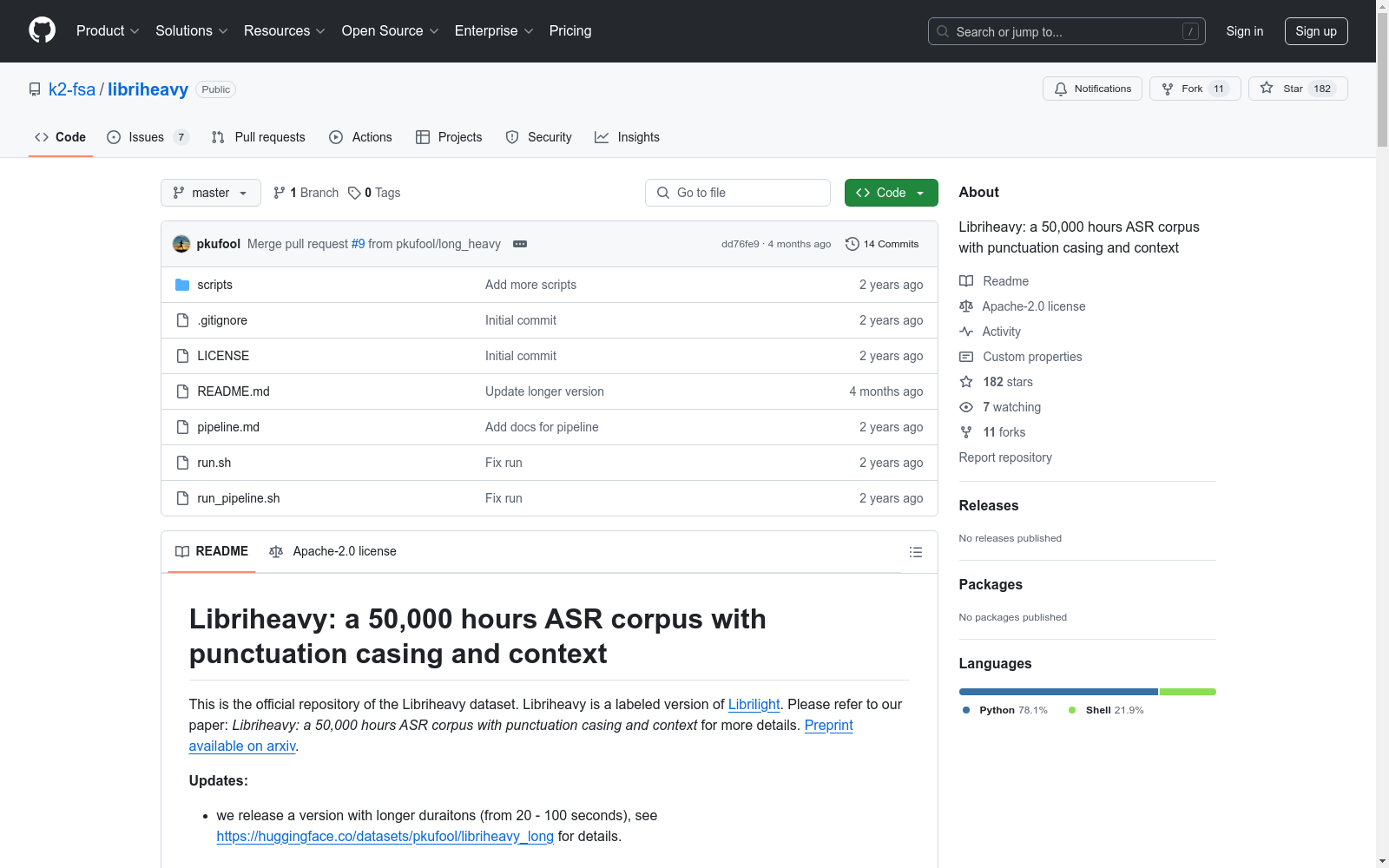
Task: Open the README outline list icon
Action: pos(915,552)
